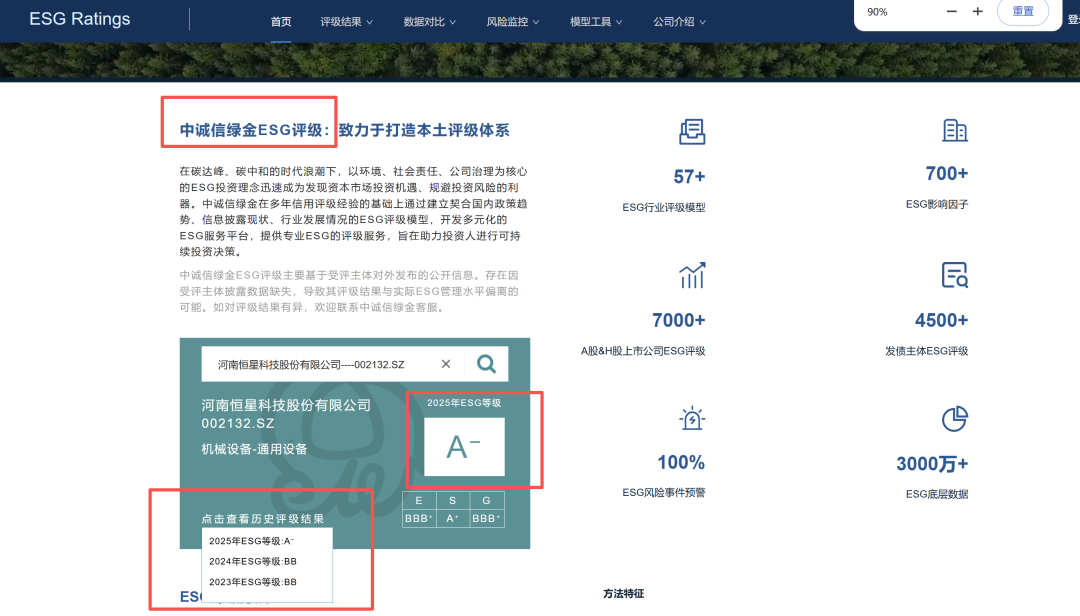Expand the 风险监控 menu
1080x616 pixels.
coord(513,22)
